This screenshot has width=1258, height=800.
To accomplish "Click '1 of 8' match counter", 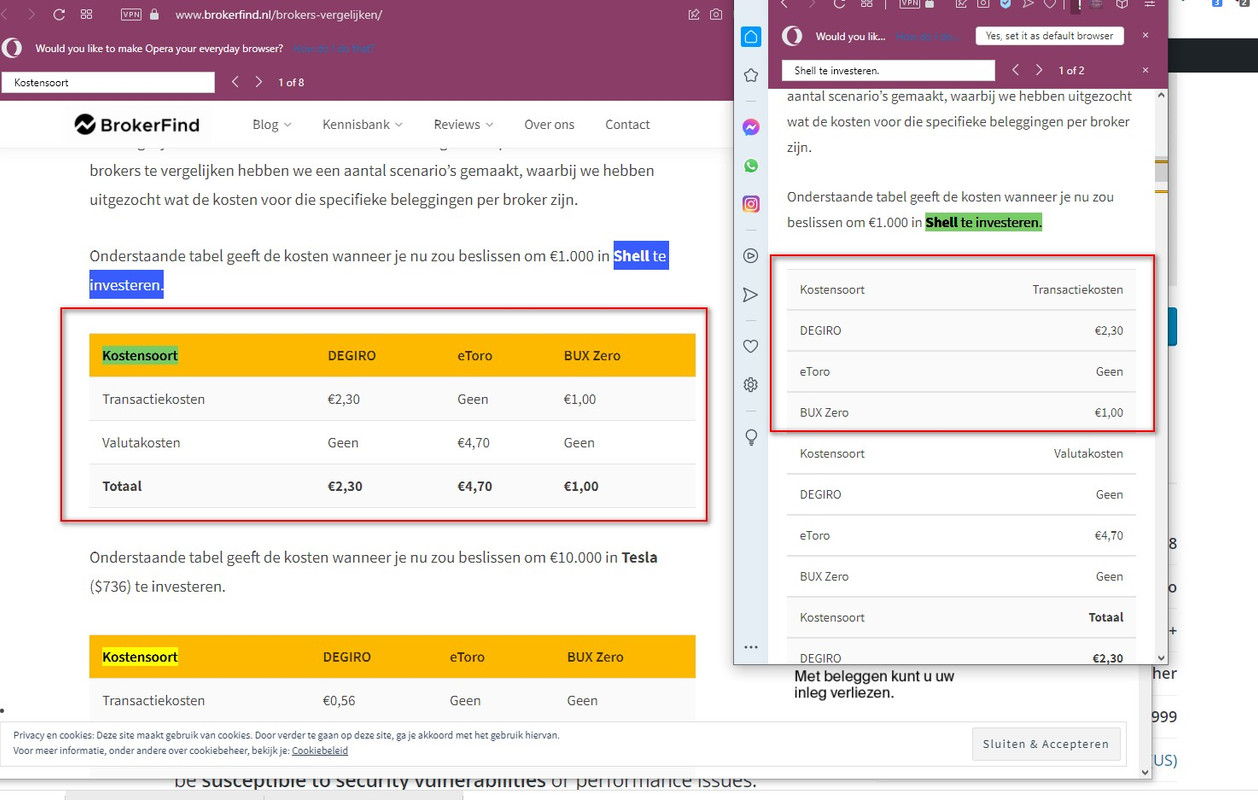I will tap(291, 82).
